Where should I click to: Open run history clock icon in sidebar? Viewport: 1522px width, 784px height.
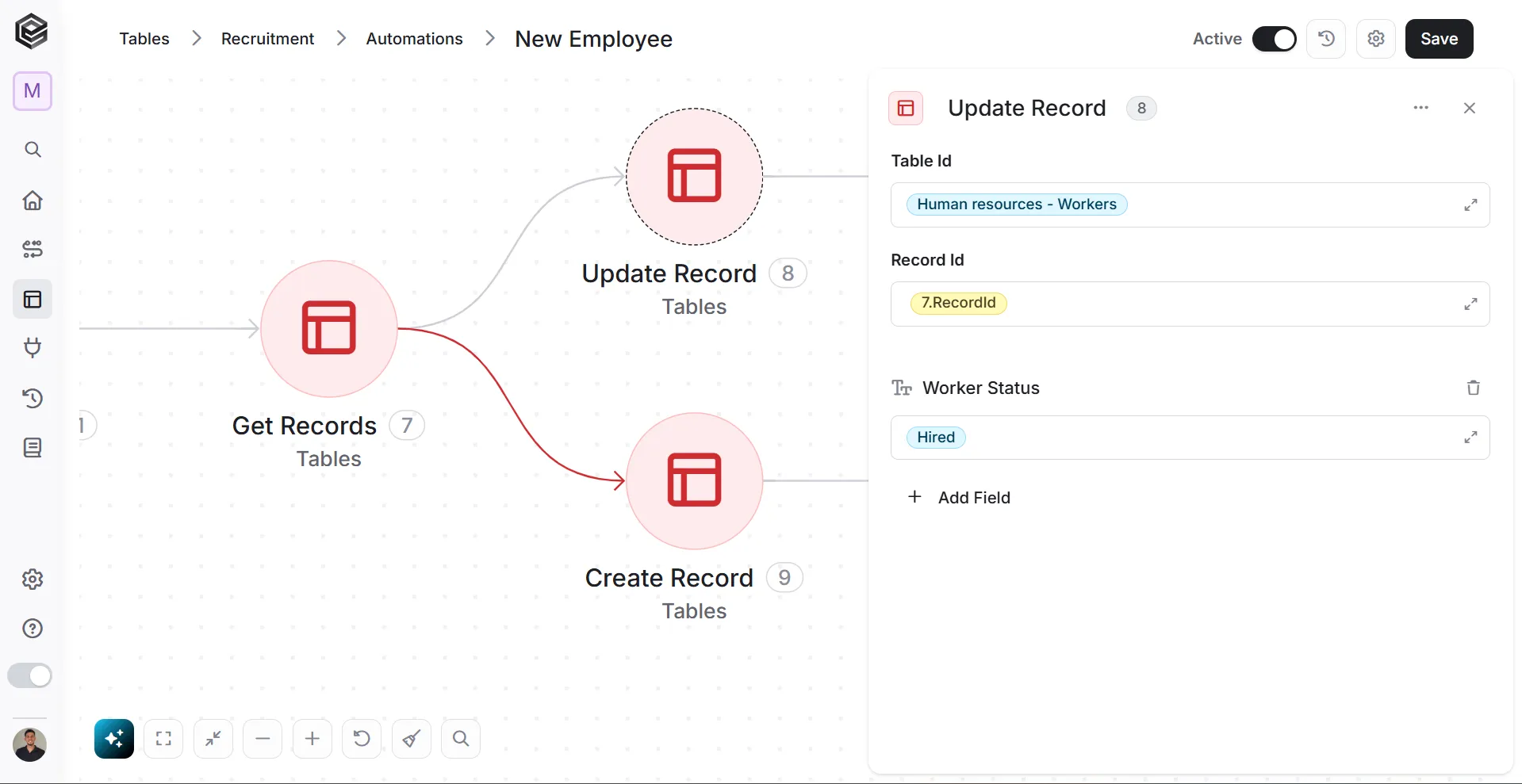coord(33,398)
